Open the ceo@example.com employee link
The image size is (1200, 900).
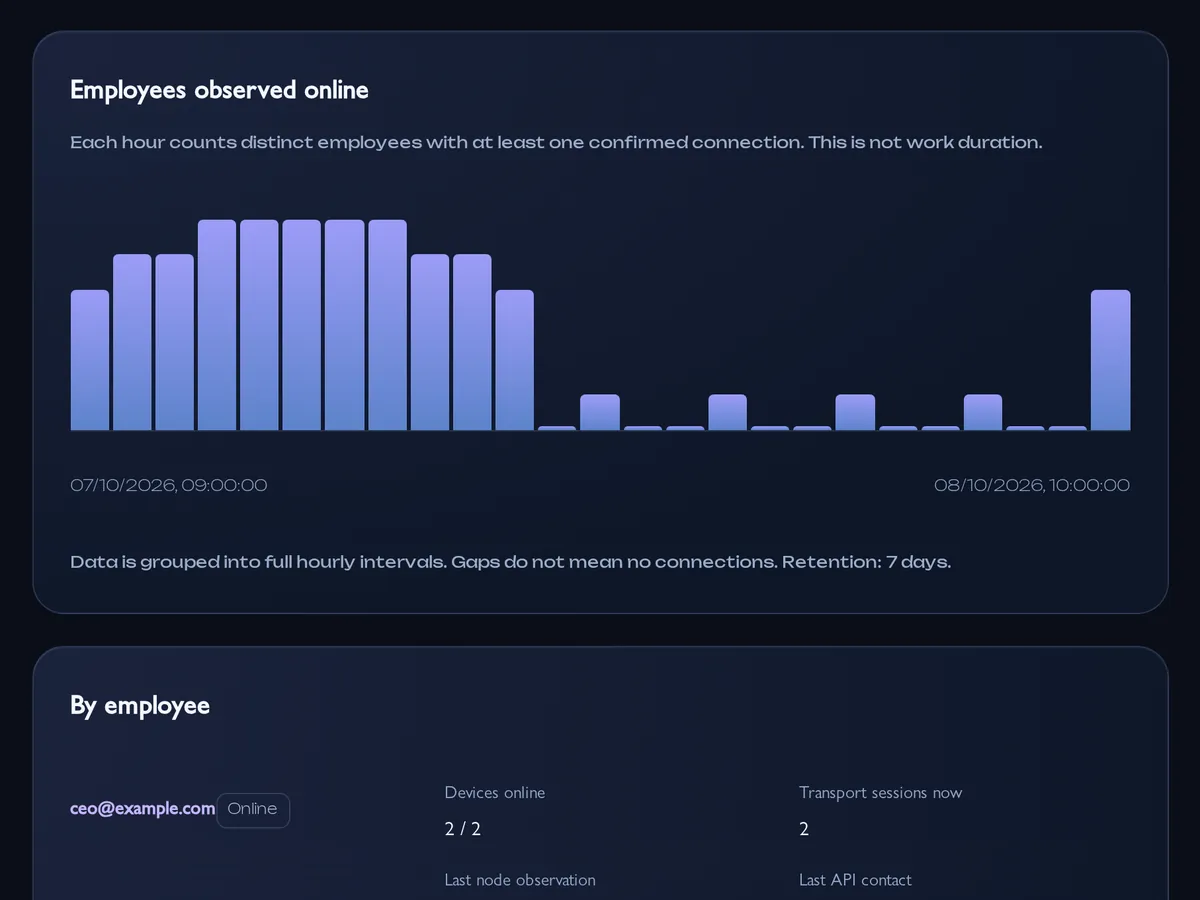point(142,809)
